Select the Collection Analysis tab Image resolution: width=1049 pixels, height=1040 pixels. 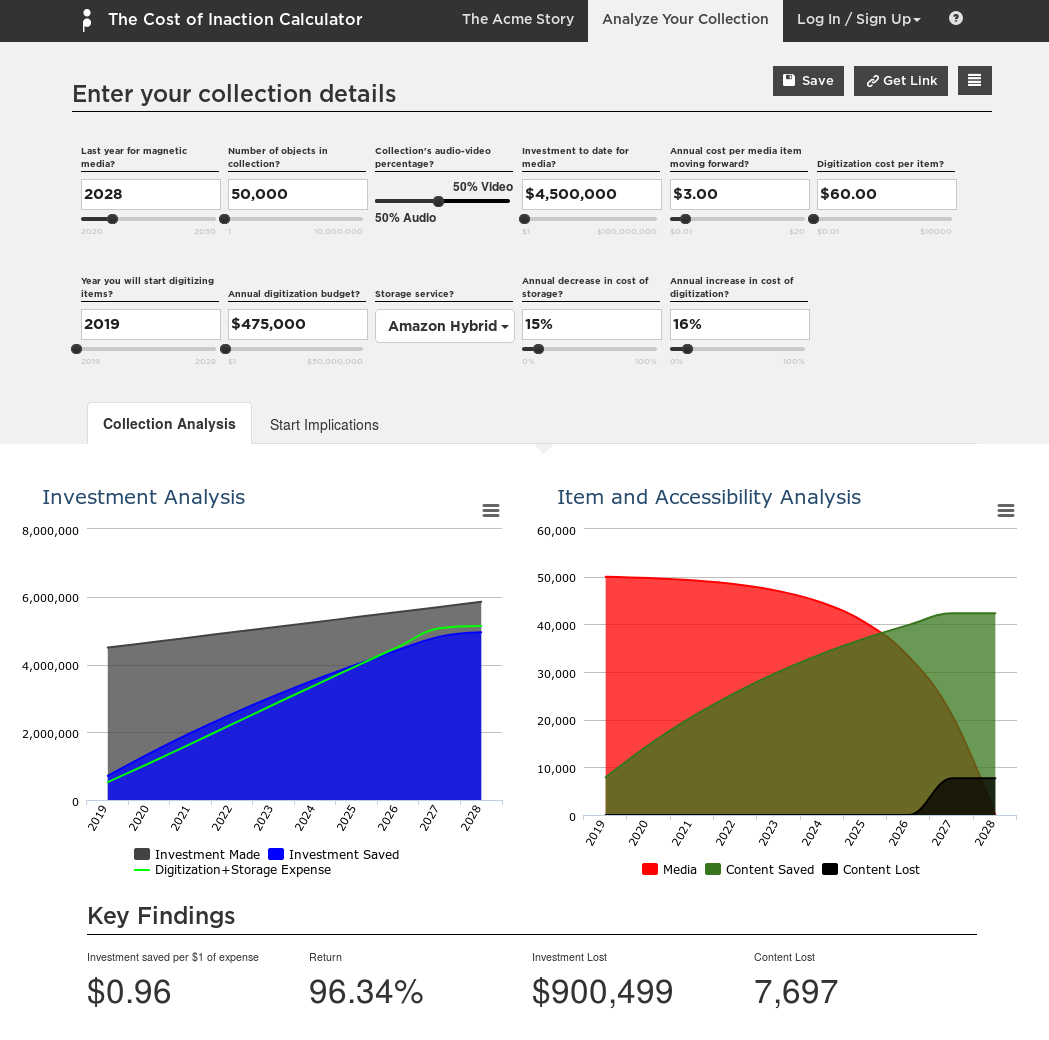(169, 424)
